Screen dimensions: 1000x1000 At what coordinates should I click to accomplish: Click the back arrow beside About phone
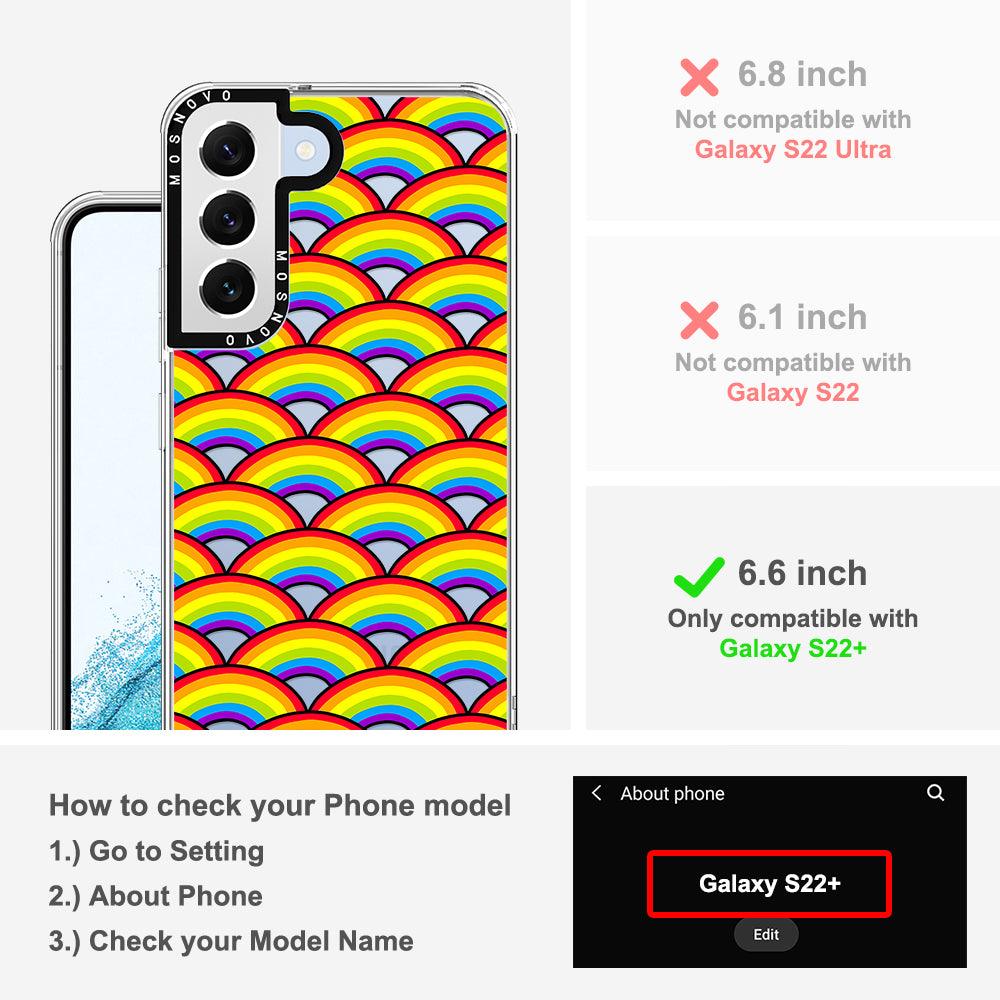pyautogui.click(x=596, y=793)
